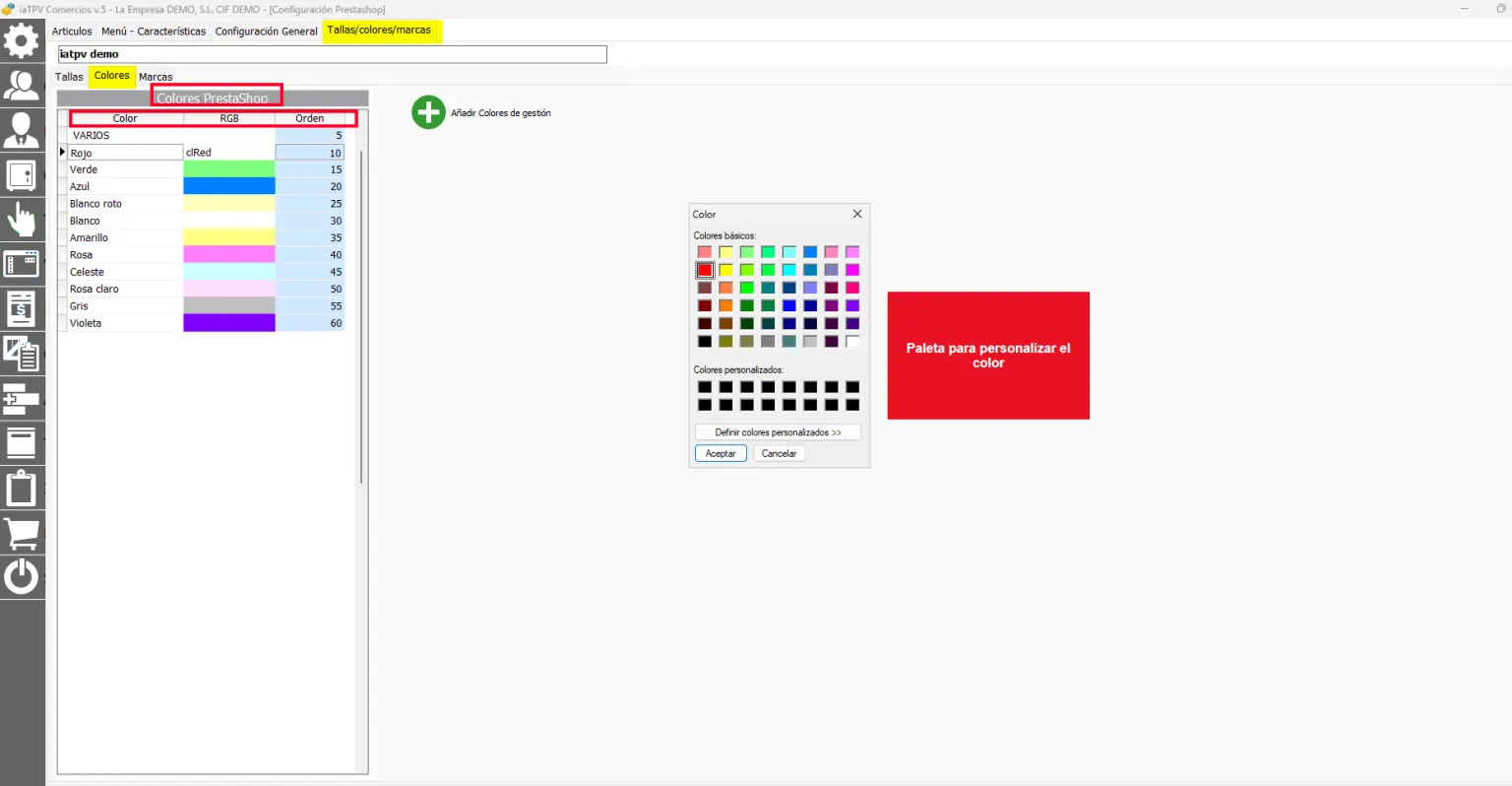
Task: Close the Color dialog with X
Action: coord(857,214)
